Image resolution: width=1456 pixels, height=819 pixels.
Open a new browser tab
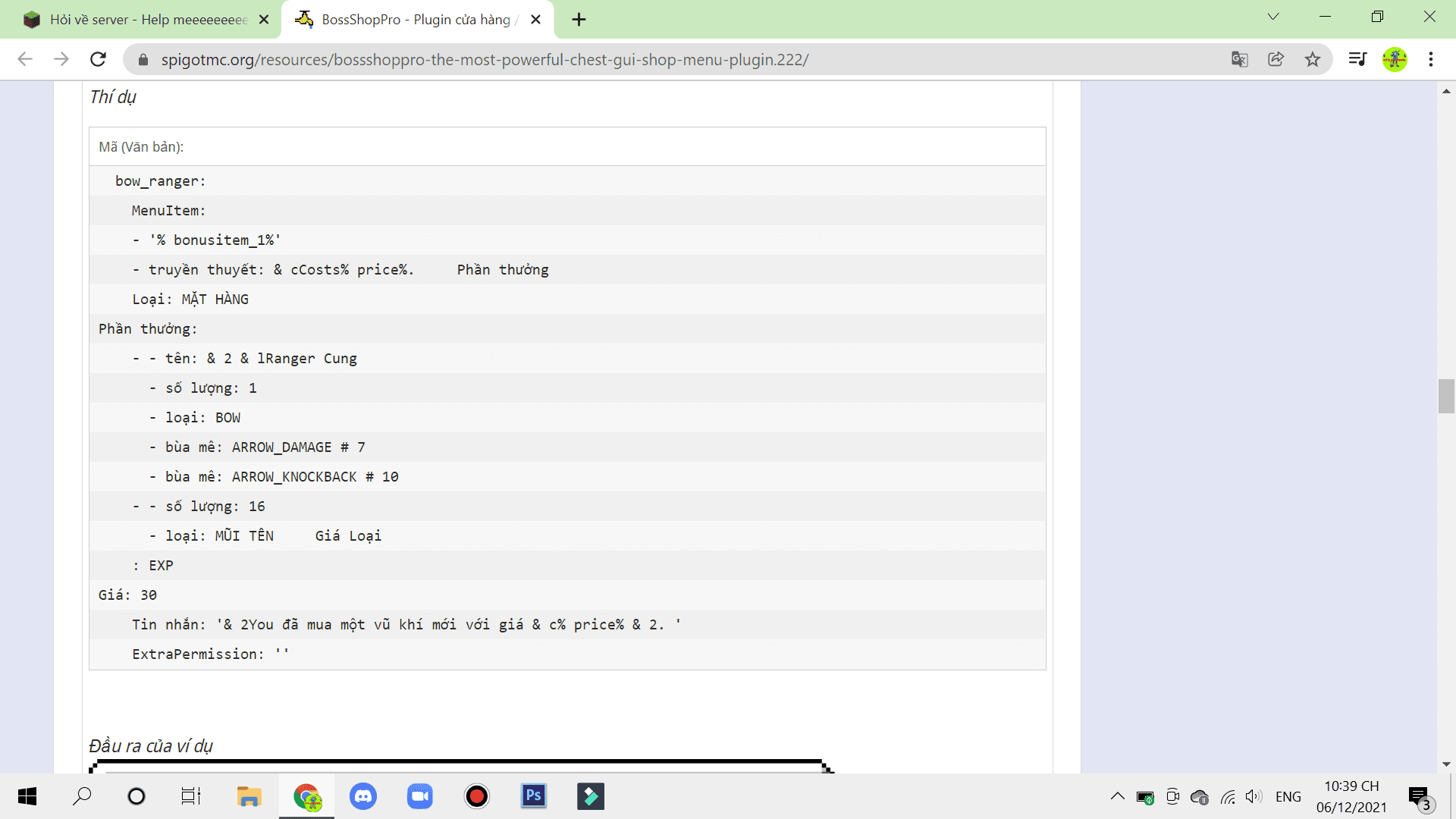click(579, 20)
